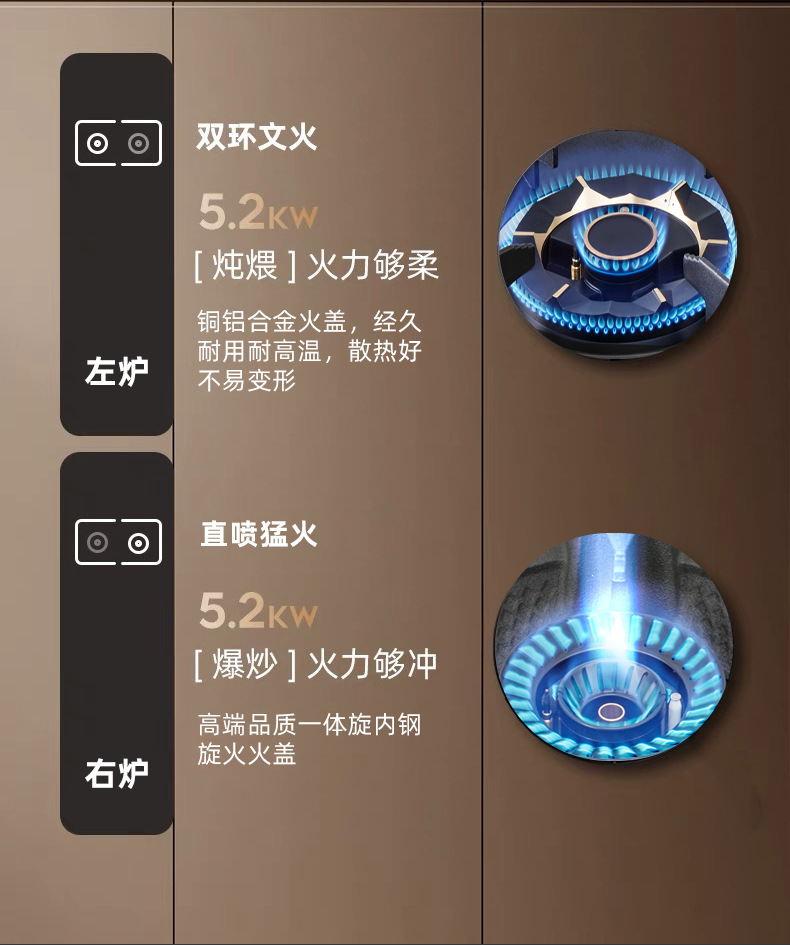Click the highlighted right circle in bottom icon
790x945 pixels.
[139, 542]
